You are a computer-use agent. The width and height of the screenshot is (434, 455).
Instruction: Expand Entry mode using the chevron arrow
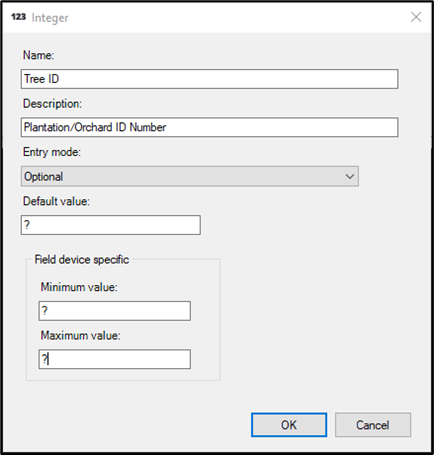point(350,176)
